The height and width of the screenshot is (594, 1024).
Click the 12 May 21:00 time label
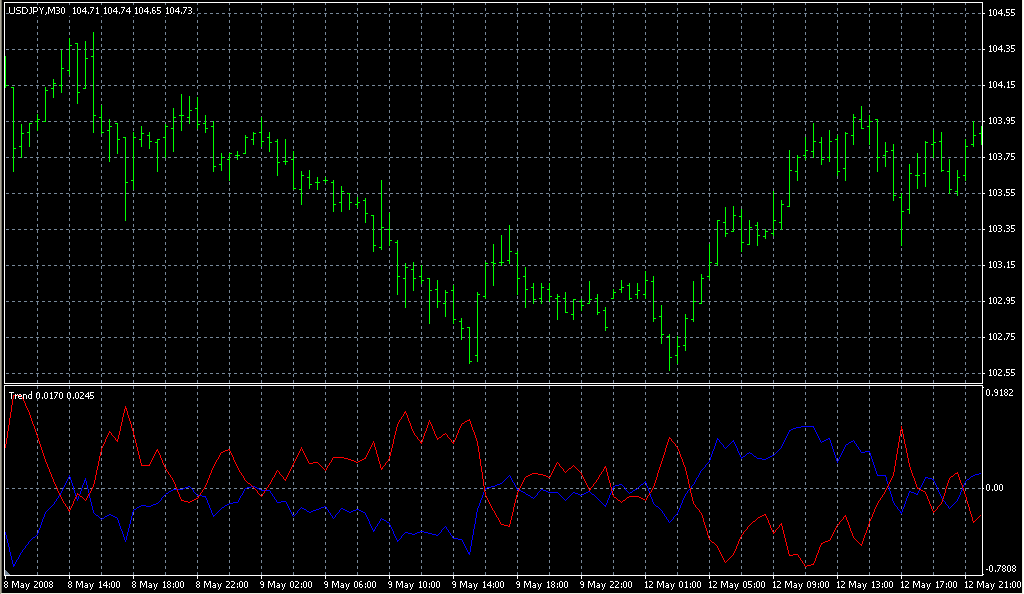click(992, 584)
